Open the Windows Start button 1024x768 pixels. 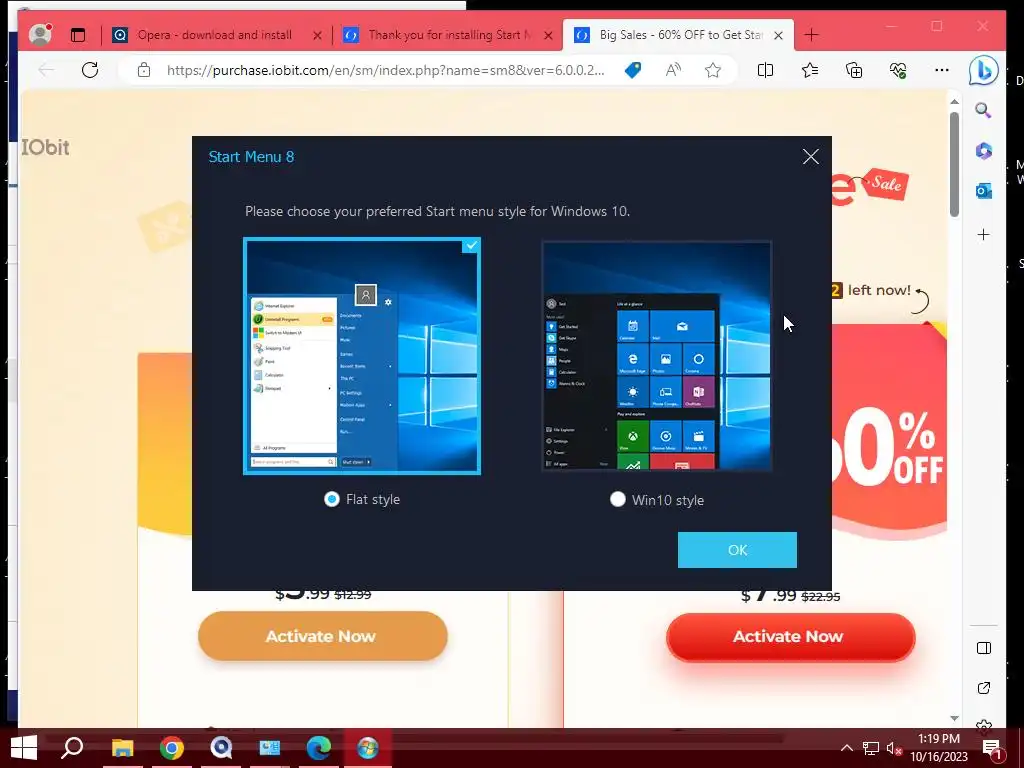tap(24, 748)
